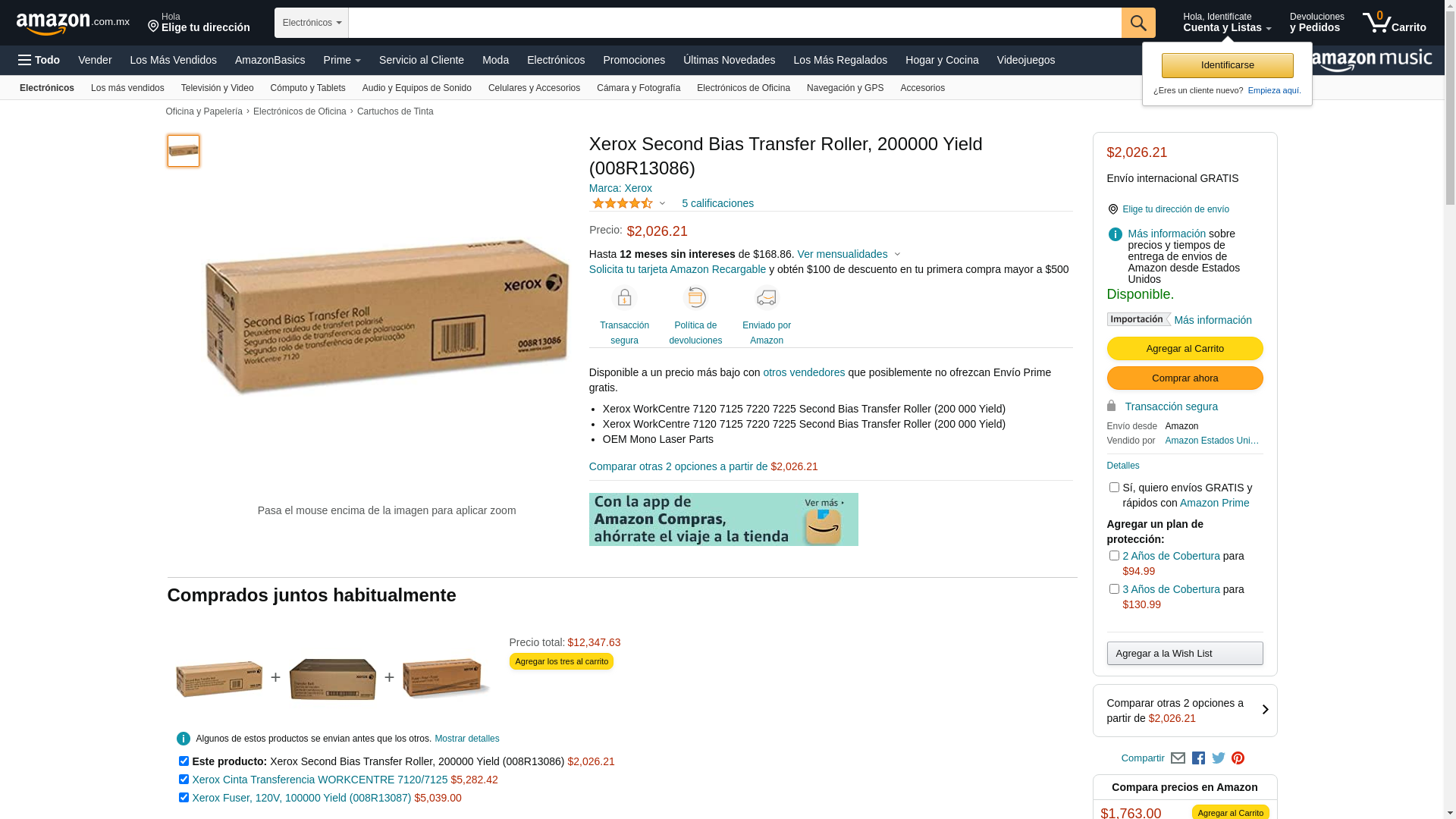Open Promociones in the navigation bar

[634, 60]
